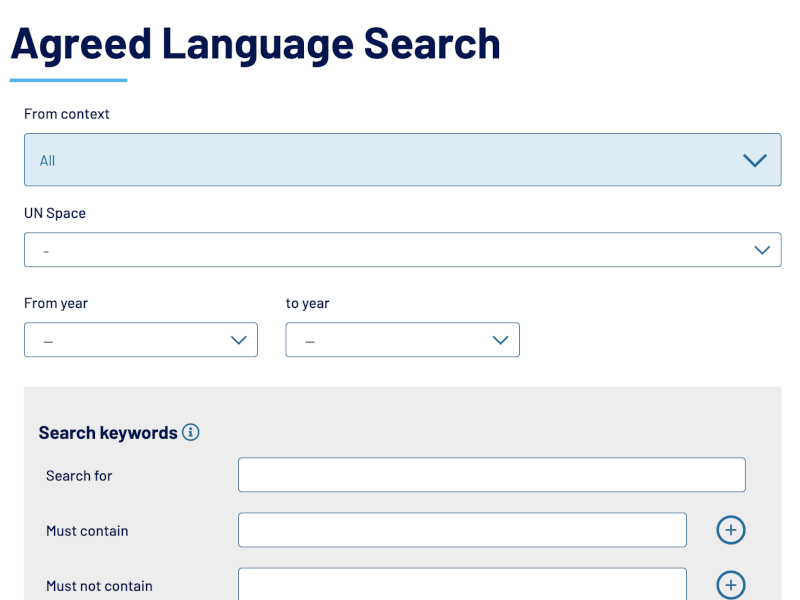Expand the From year dropdown

click(140, 340)
